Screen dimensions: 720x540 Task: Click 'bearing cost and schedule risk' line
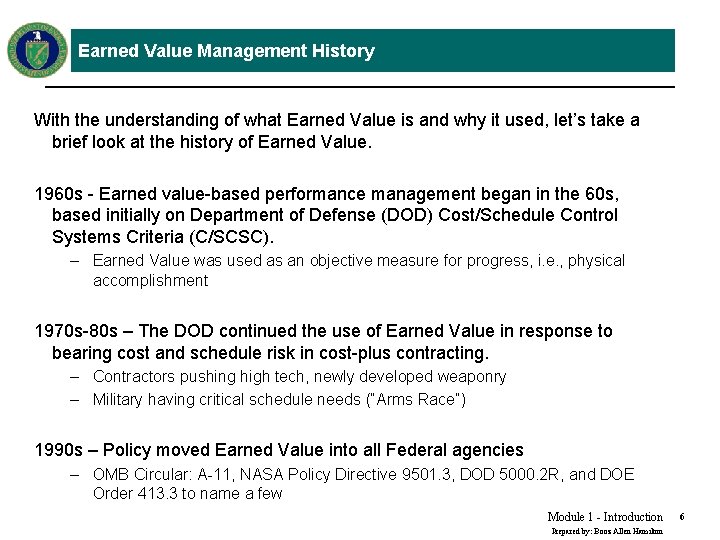click(x=270, y=353)
